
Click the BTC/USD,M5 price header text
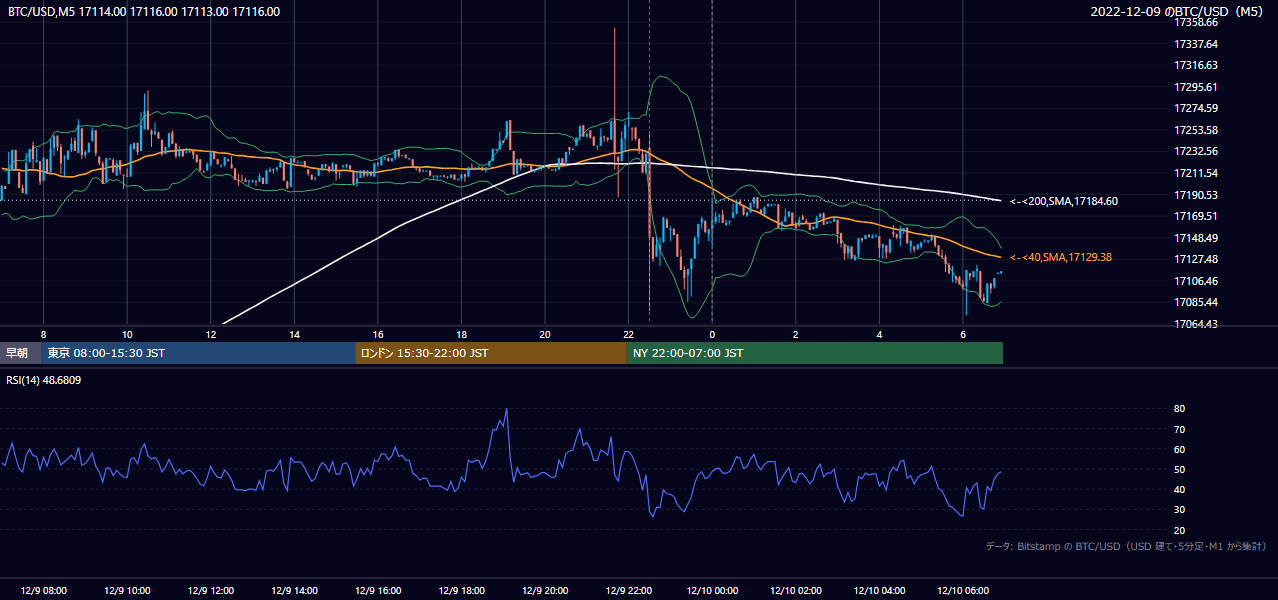[144, 12]
